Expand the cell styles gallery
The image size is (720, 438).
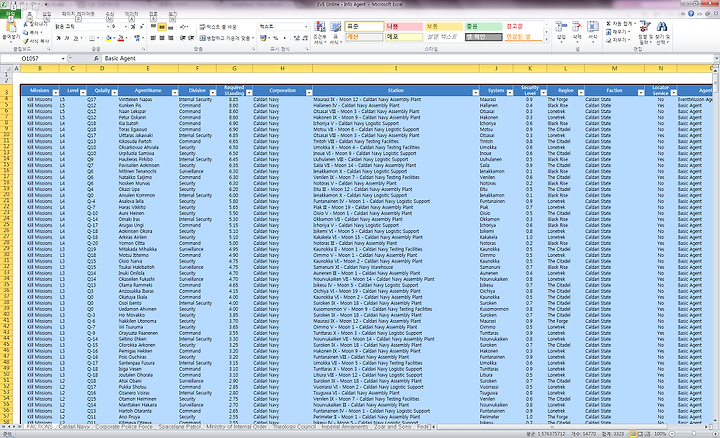pos(546,40)
